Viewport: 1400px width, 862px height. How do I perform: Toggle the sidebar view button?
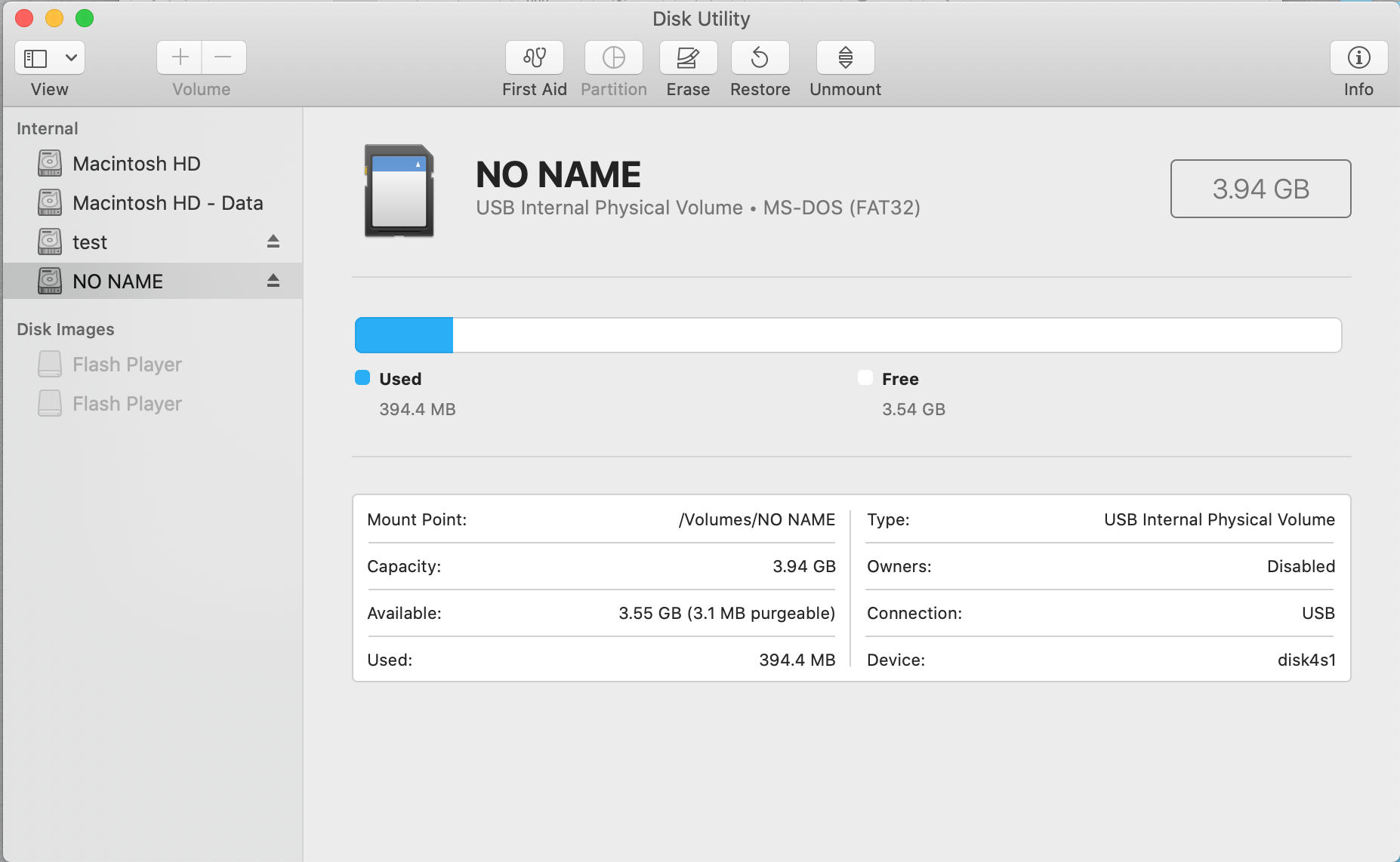35,58
